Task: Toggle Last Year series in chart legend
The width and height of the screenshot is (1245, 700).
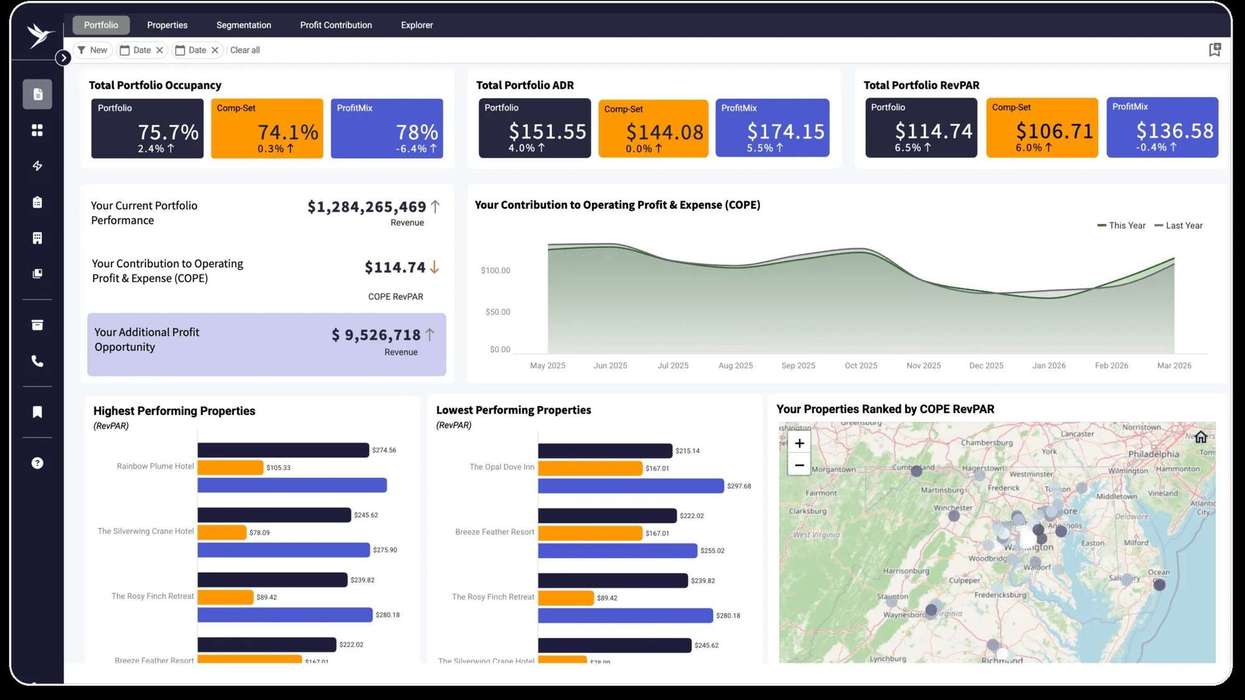Action: pos(1179,225)
